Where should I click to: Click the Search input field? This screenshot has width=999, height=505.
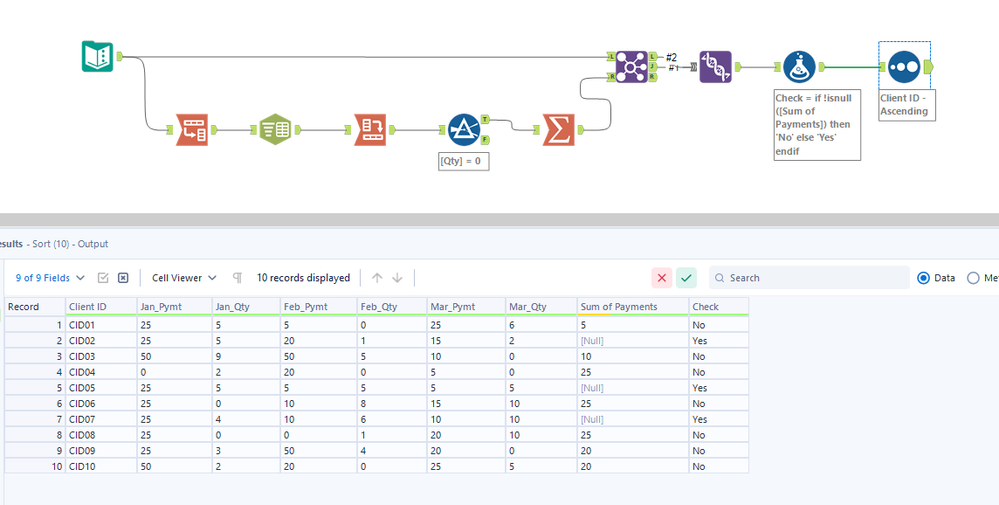[809, 278]
